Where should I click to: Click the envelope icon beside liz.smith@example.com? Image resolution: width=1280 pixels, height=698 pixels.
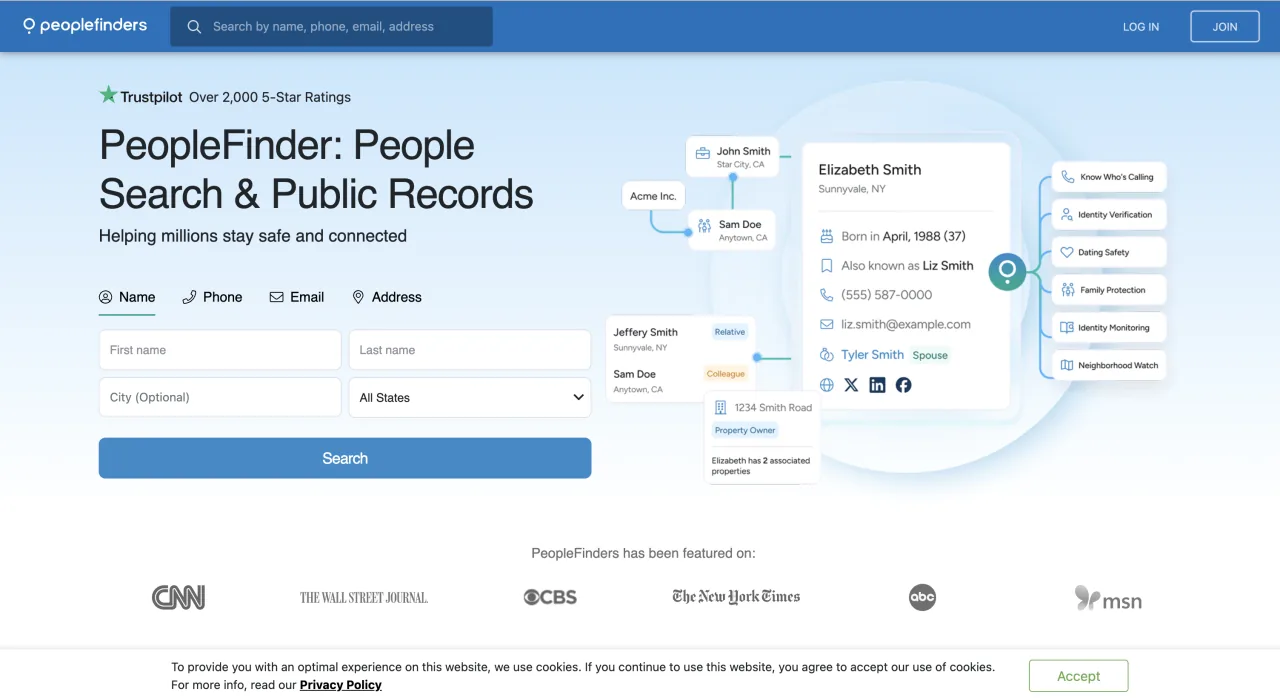coord(826,324)
